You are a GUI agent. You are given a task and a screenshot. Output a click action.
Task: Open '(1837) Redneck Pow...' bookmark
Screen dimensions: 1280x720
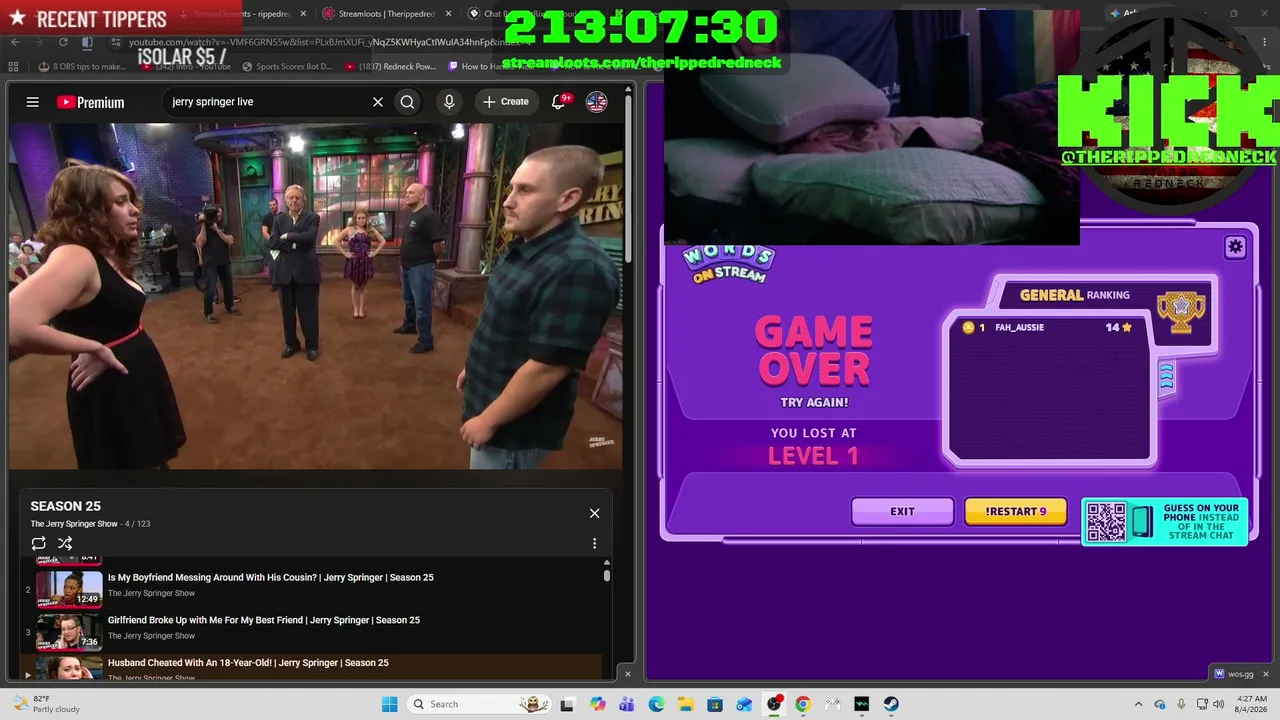pos(391,67)
